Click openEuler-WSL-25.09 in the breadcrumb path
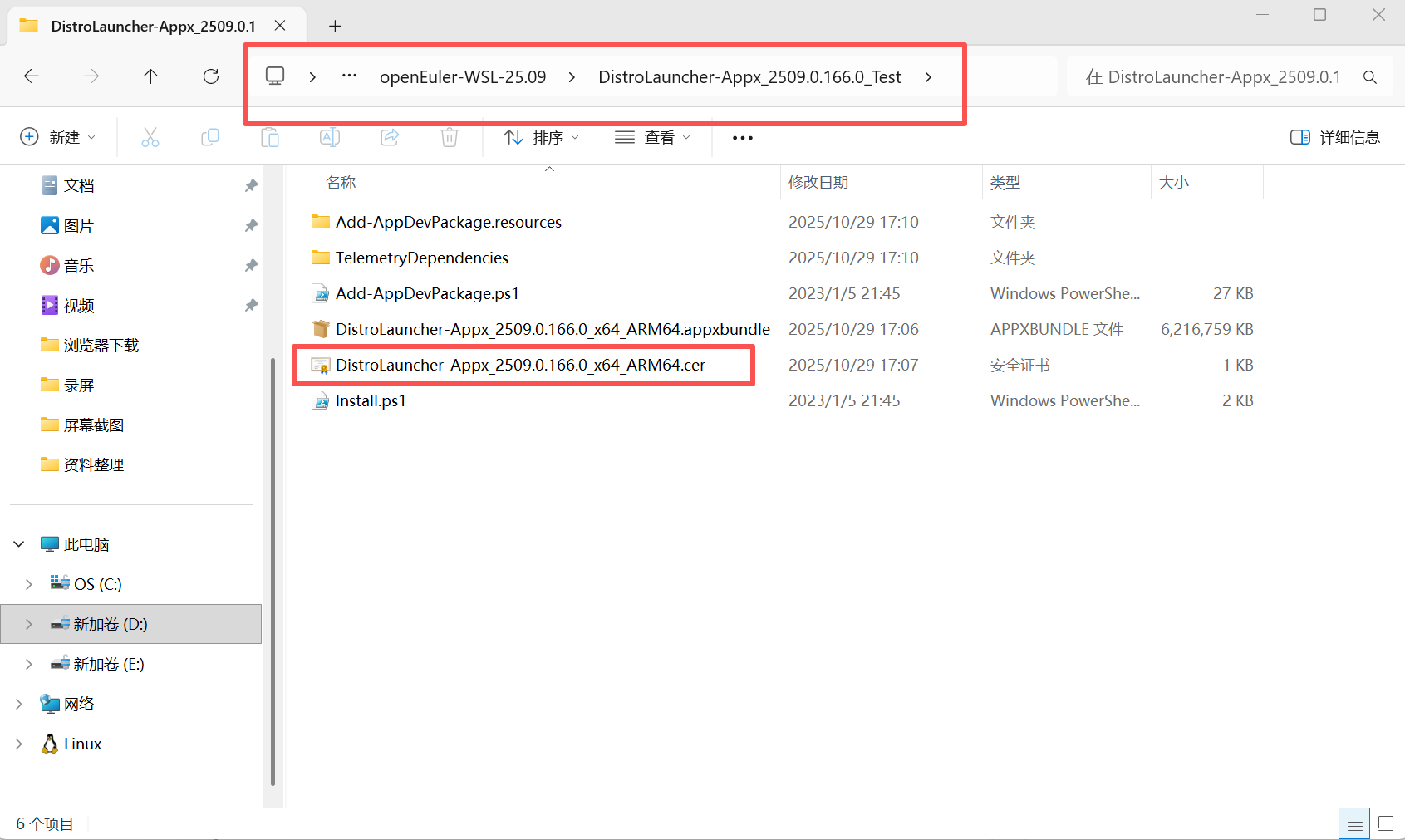Image resolution: width=1405 pixels, height=840 pixels. [x=463, y=77]
